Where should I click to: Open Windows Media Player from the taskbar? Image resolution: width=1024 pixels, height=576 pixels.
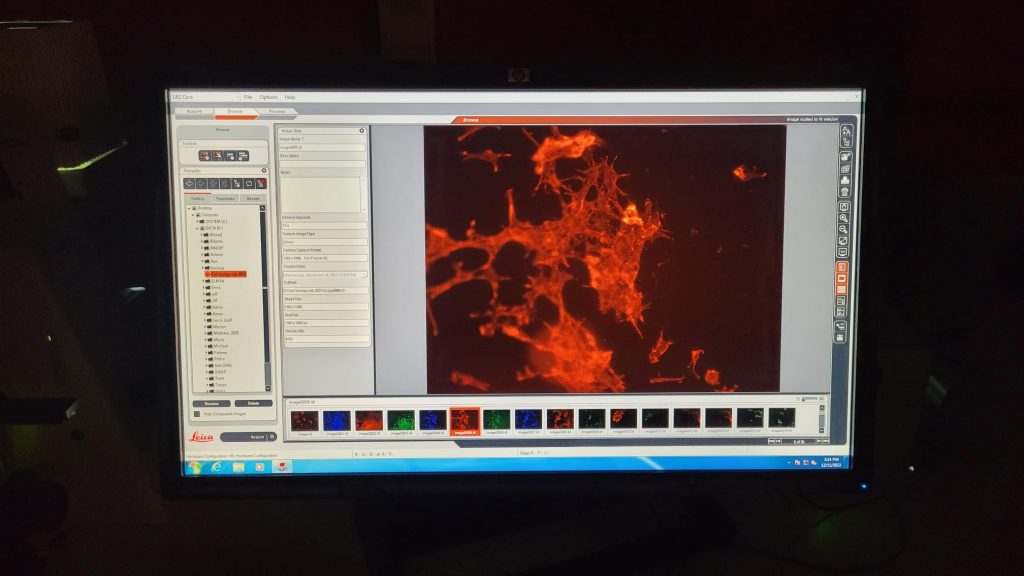[260, 468]
